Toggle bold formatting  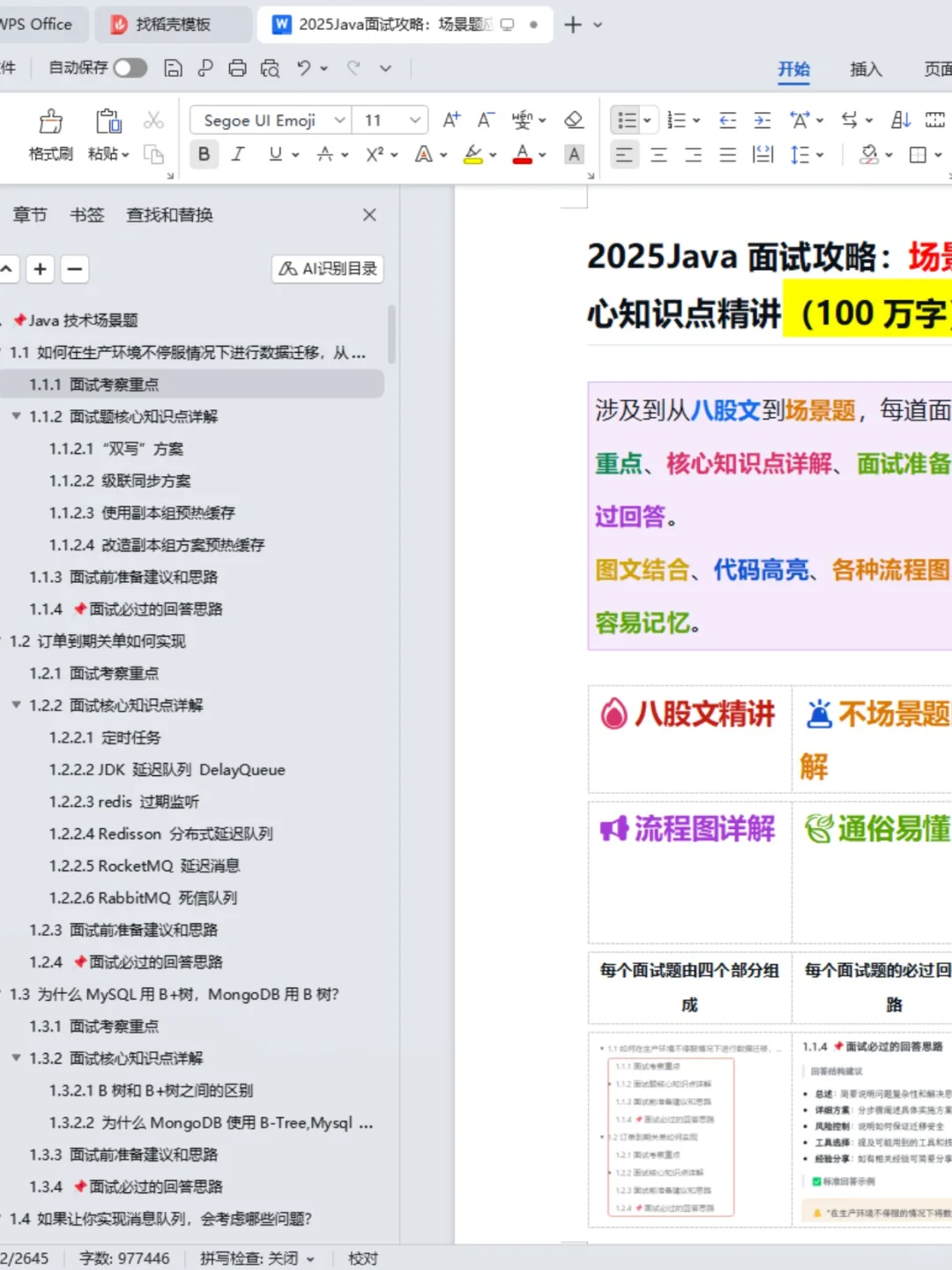[204, 154]
